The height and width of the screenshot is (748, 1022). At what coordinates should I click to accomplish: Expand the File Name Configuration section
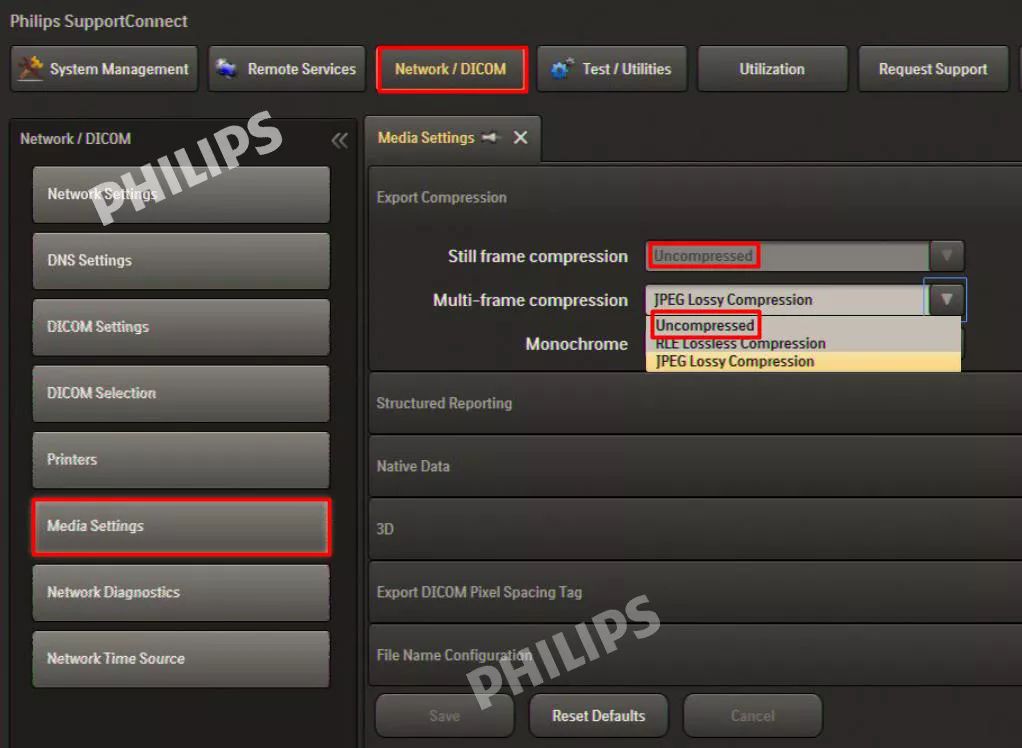(x=695, y=655)
